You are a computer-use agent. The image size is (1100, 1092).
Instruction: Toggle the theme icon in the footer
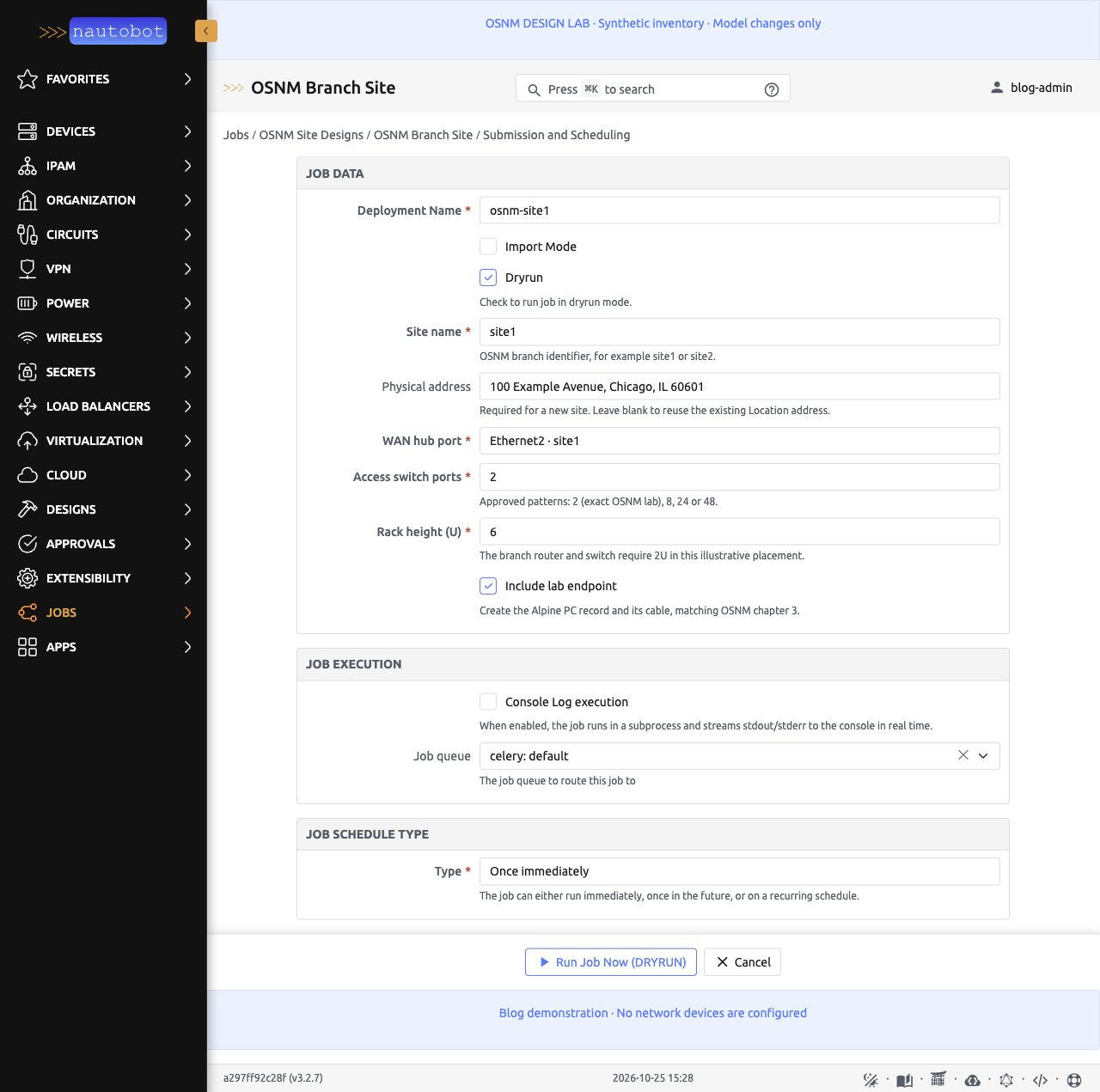(x=871, y=1080)
